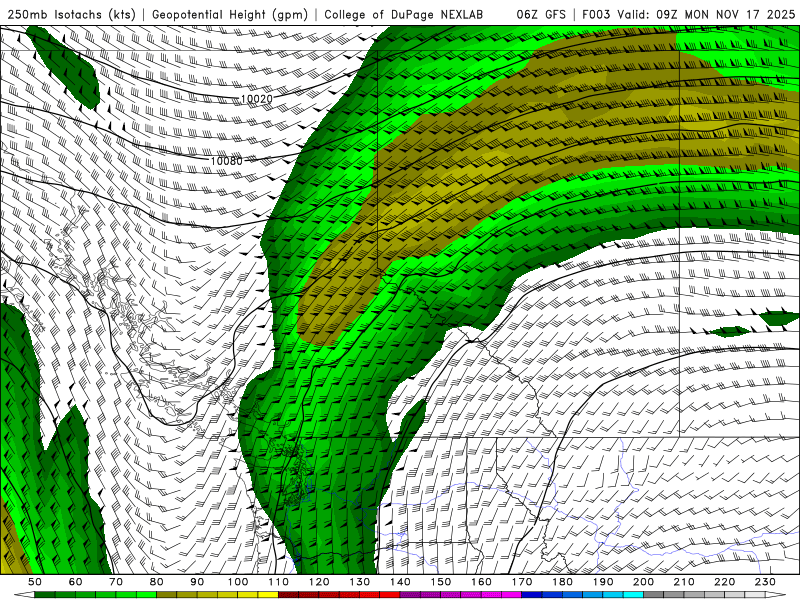Image resolution: width=800 pixels, height=600 pixels.
Task: Select the bright magenta swatch just before 170
Action: 511,595
